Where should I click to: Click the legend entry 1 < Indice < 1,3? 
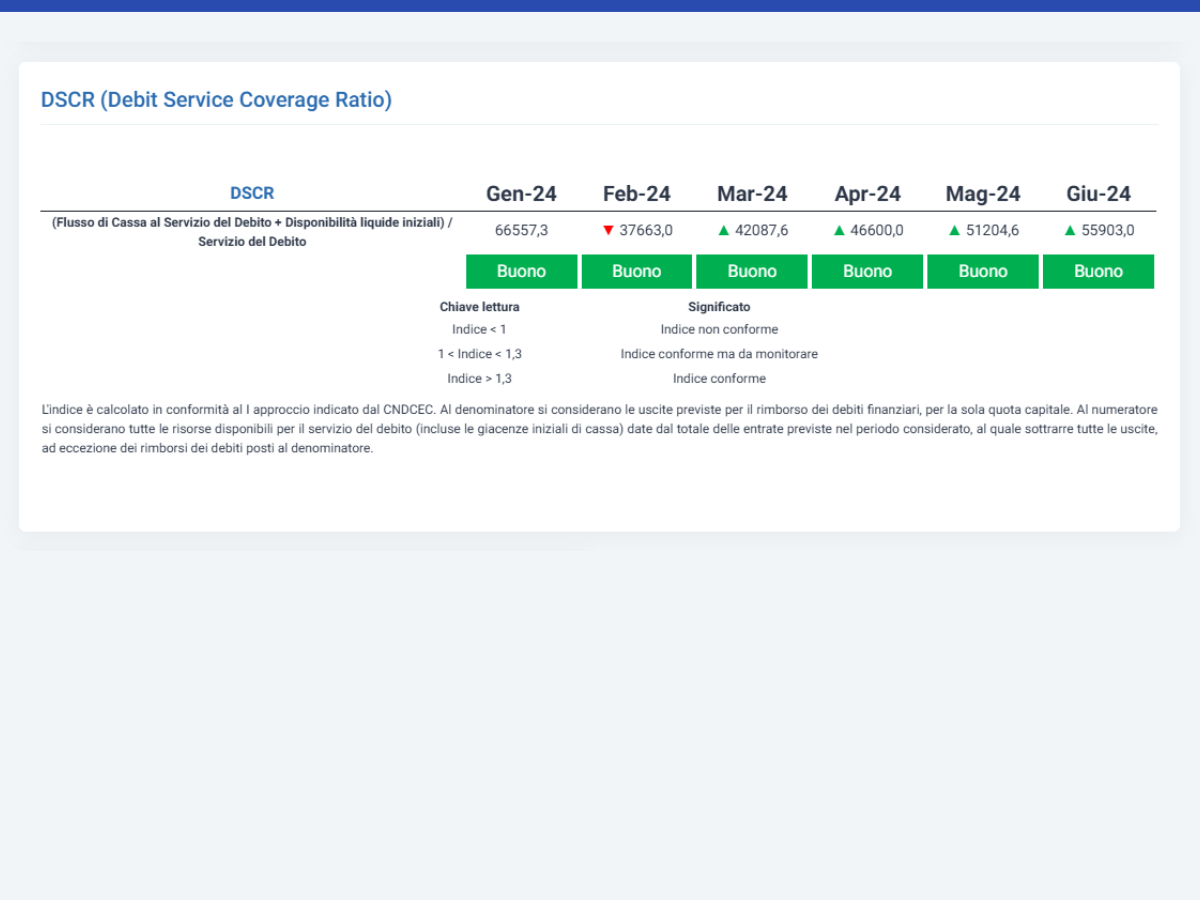click(480, 354)
